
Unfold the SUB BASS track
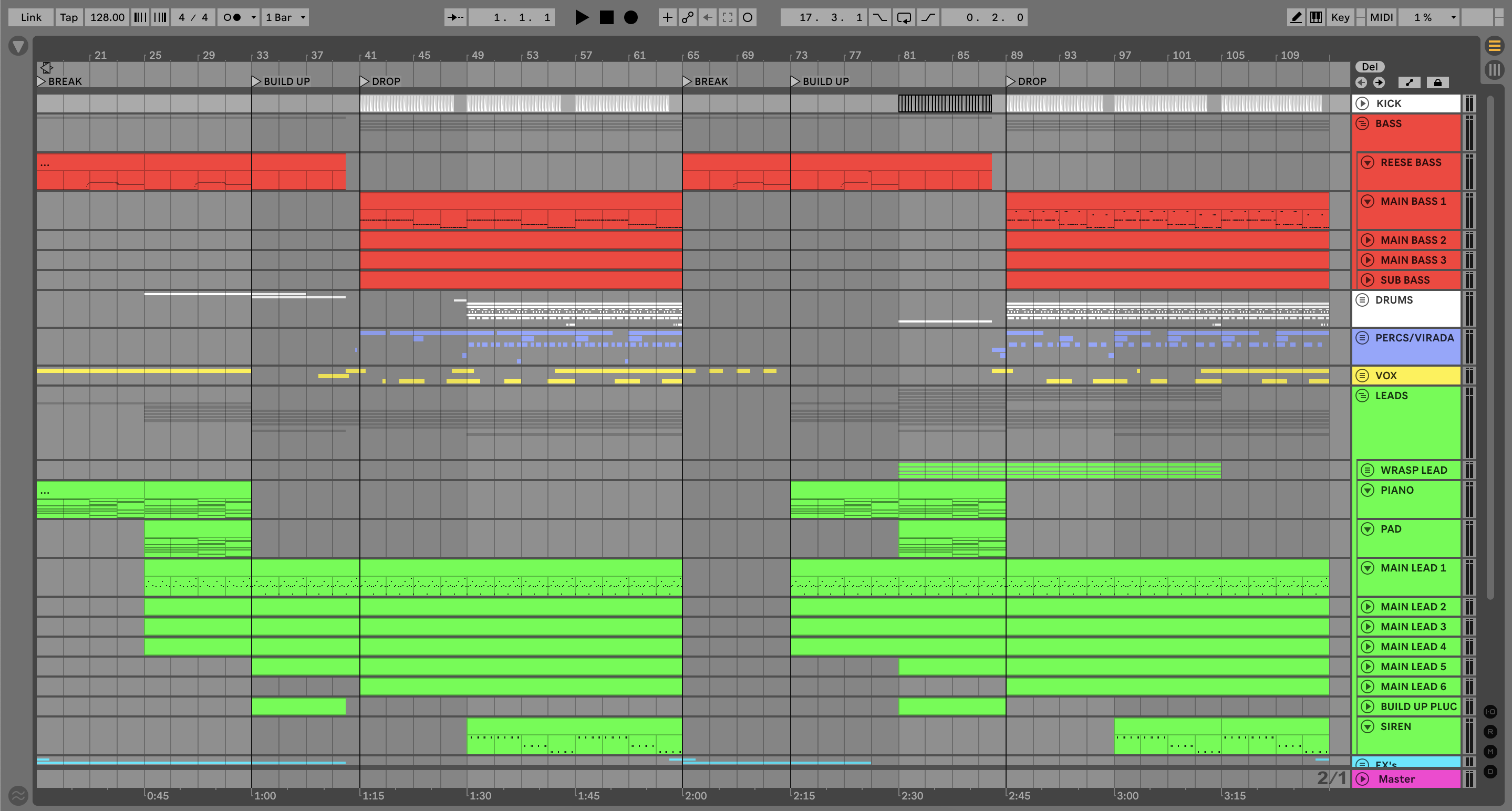point(1368,280)
